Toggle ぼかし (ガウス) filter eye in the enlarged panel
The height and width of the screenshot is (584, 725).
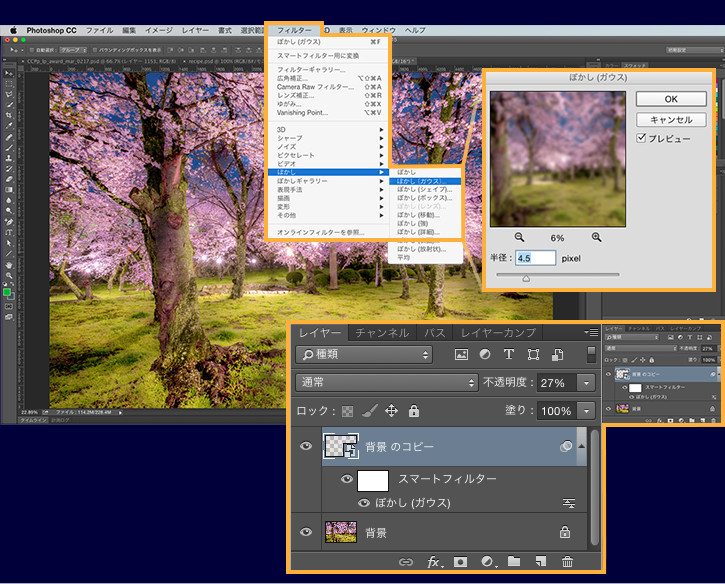364,503
